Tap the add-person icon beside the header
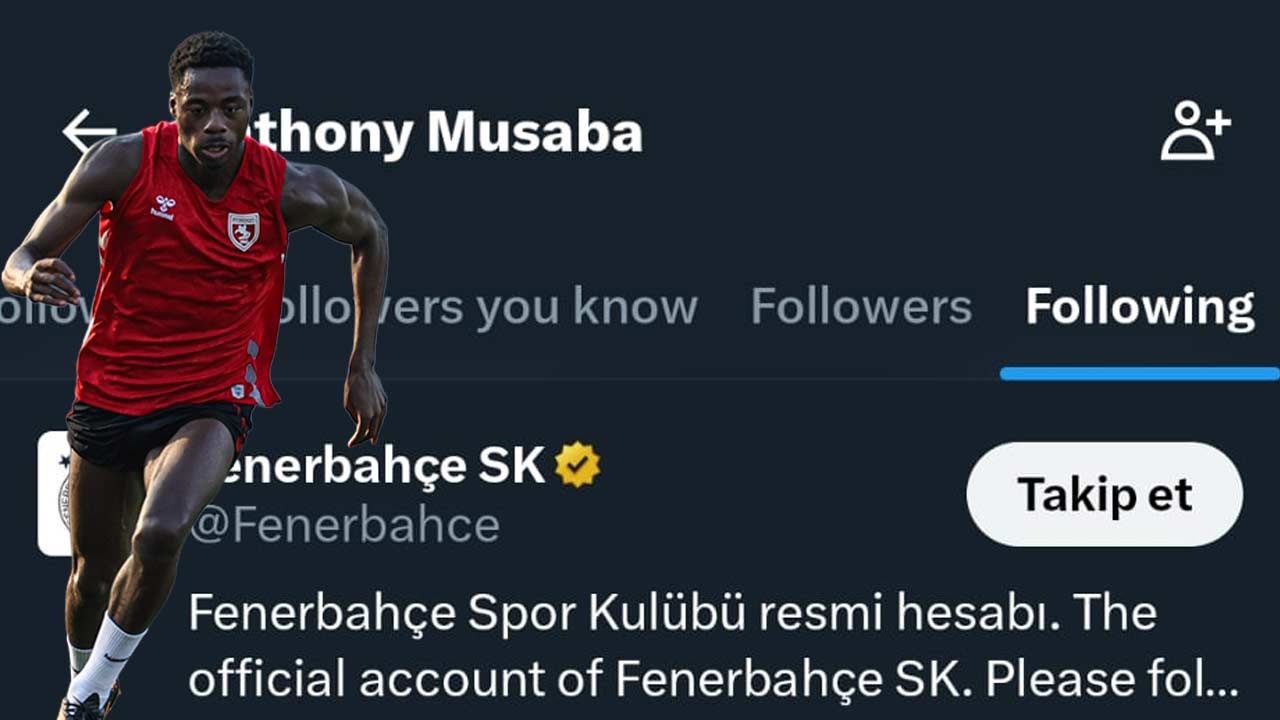Viewport: 1280px width, 720px height. (1195, 130)
